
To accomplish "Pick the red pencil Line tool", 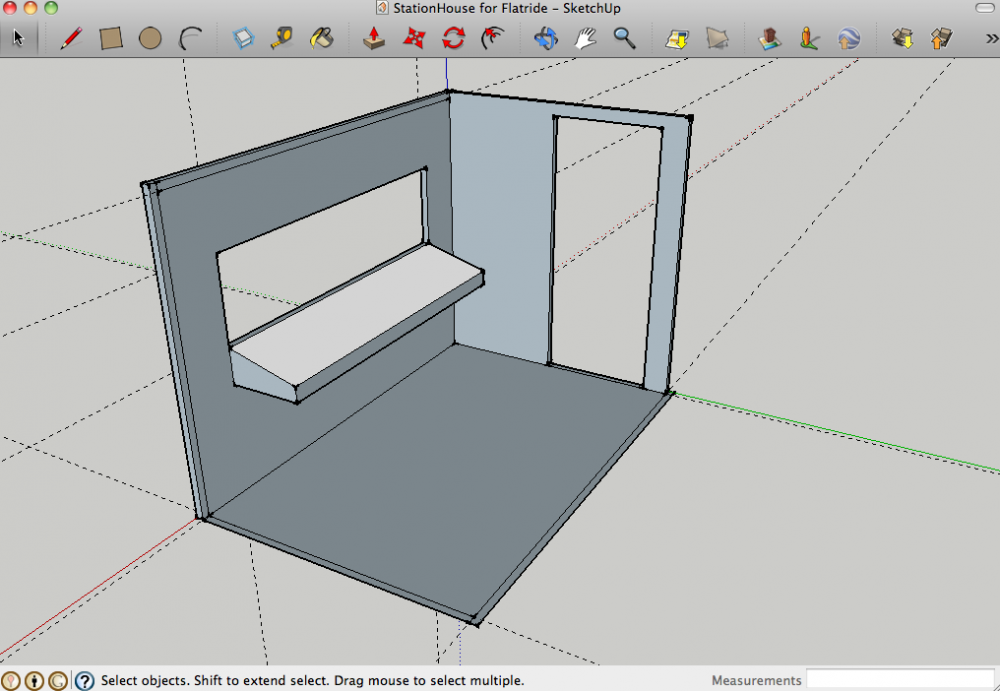I will (x=71, y=39).
